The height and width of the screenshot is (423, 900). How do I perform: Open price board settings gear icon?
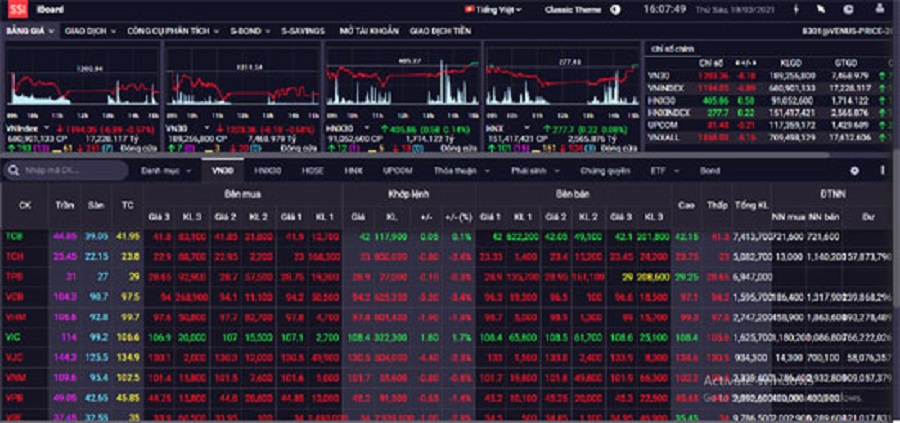(x=853, y=170)
